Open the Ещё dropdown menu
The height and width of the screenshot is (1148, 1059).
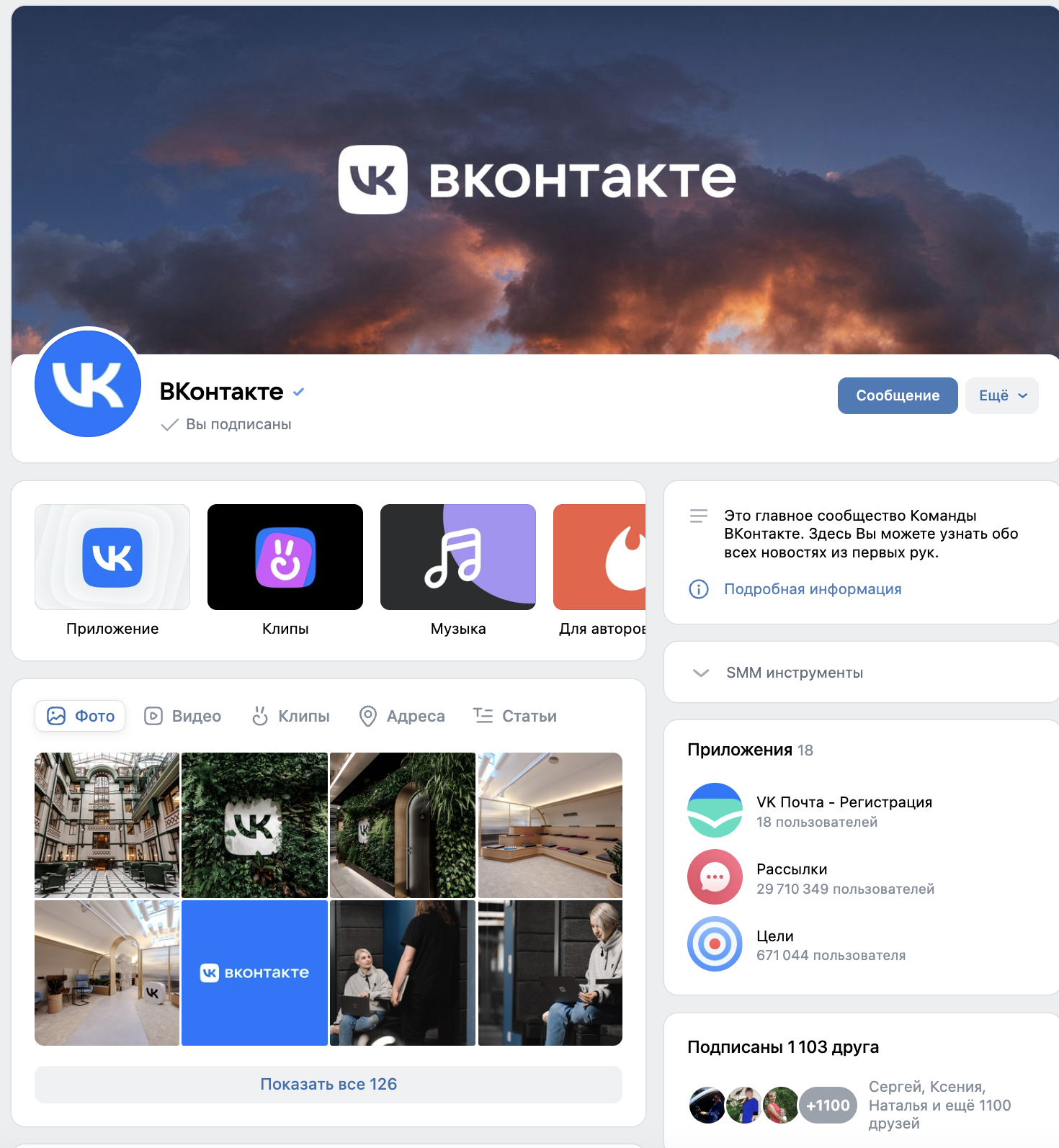1002,395
